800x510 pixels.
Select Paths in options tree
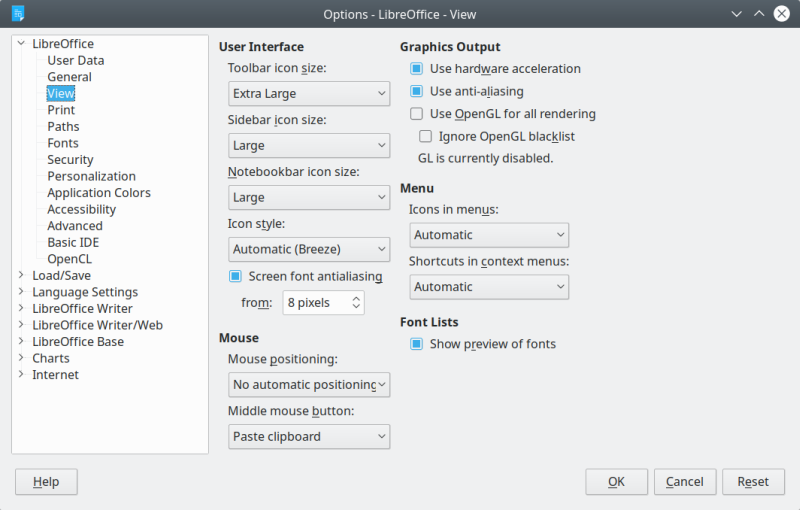[63, 126]
